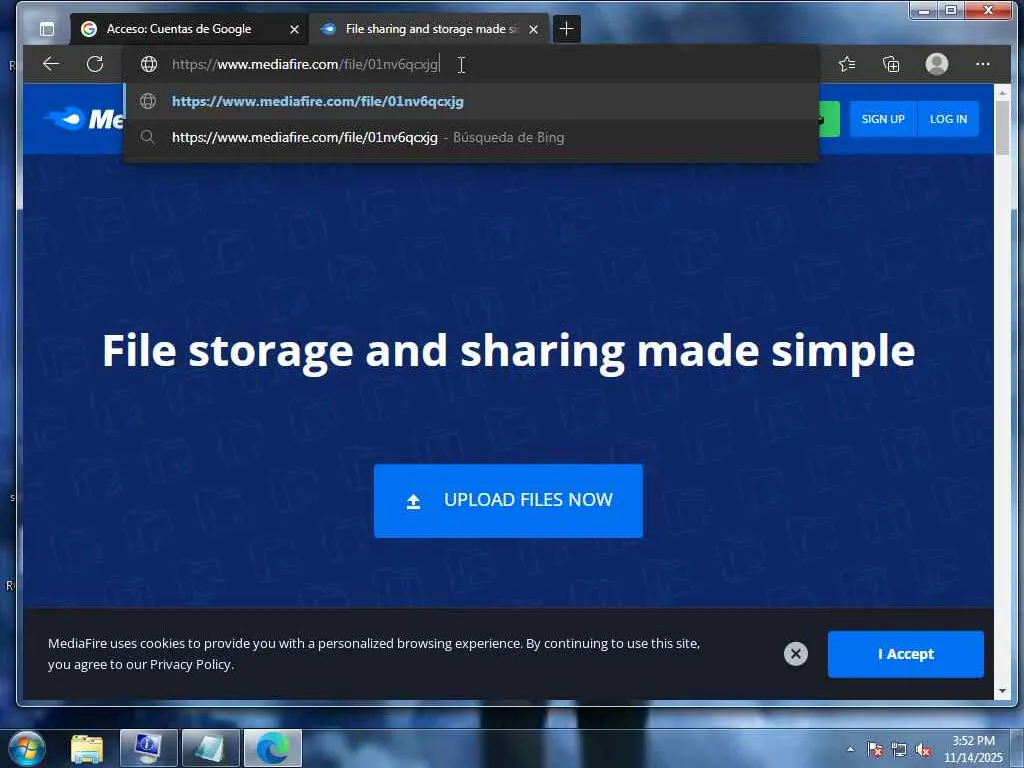Go back using the browser back arrow

(x=51, y=64)
